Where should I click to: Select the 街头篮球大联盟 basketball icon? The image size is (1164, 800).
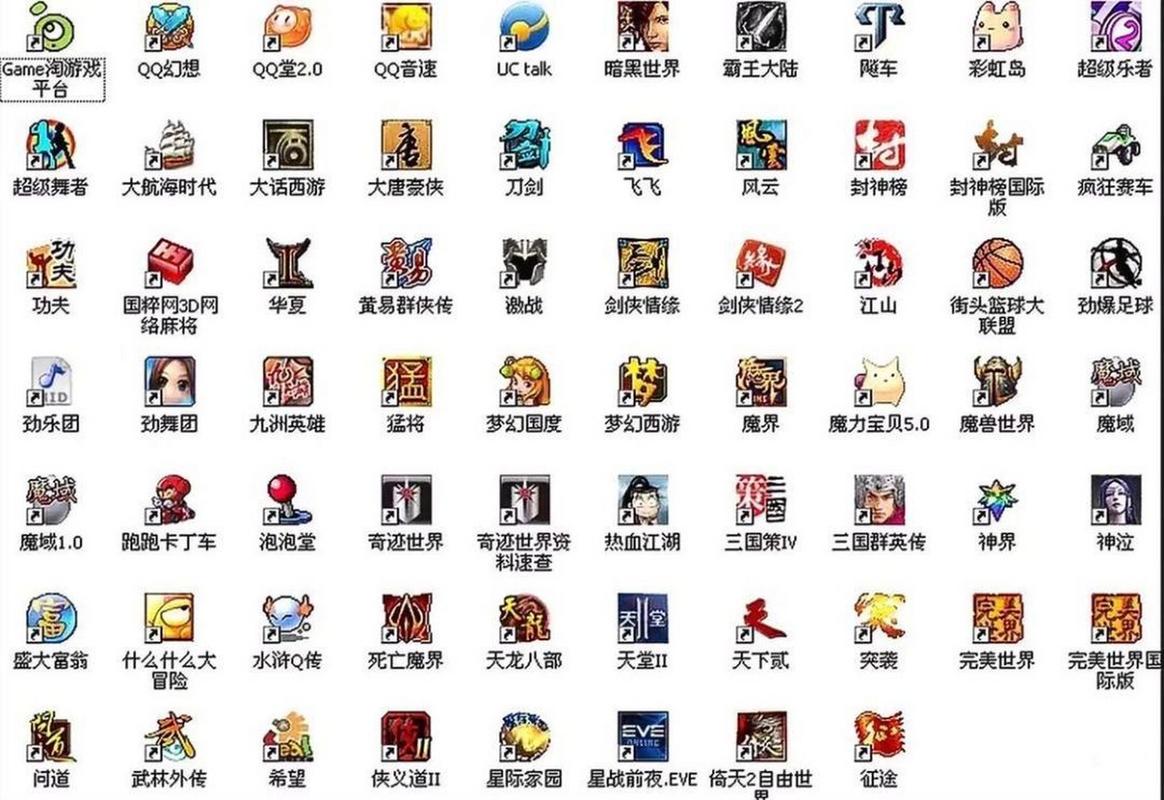996,264
